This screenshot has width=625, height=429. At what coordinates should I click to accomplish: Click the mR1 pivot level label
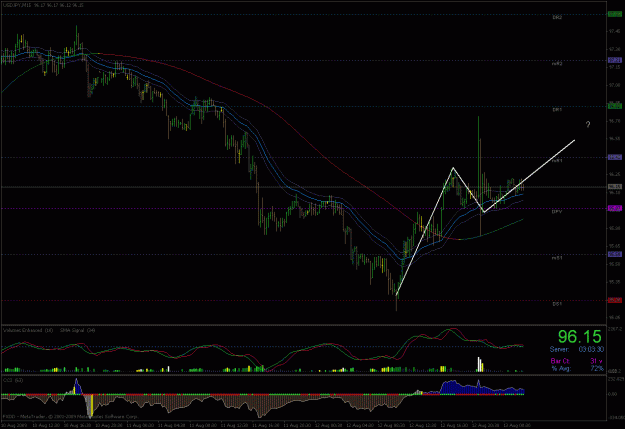[x=557, y=160]
